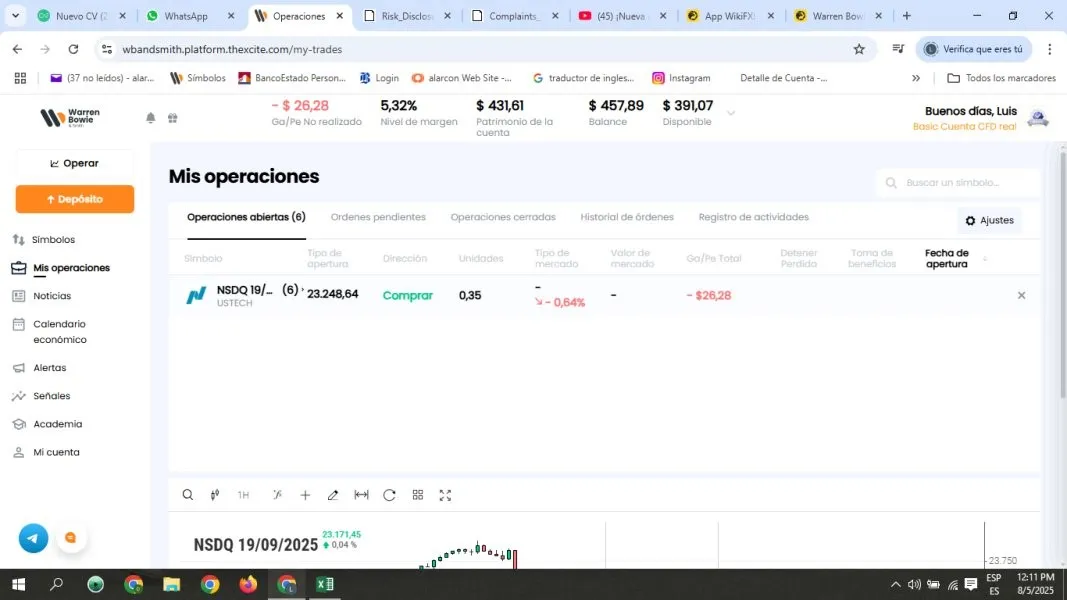
Task: Open File Explorer from the taskbar
Action: [171, 584]
